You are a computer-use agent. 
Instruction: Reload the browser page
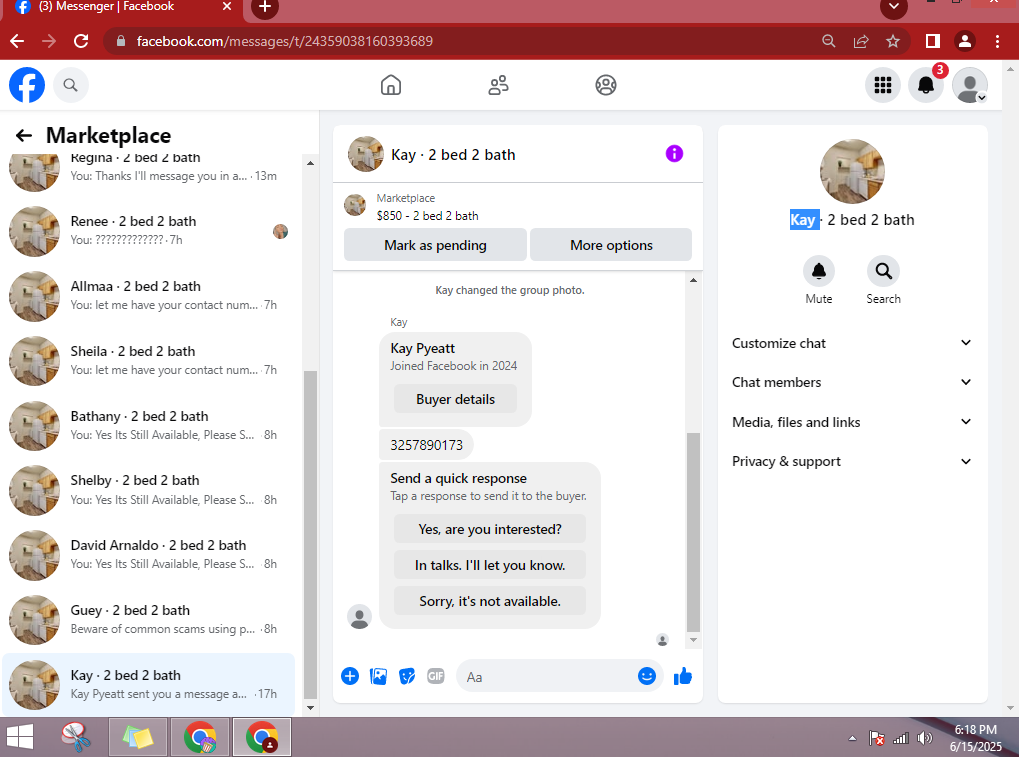click(x=81, y=41)
